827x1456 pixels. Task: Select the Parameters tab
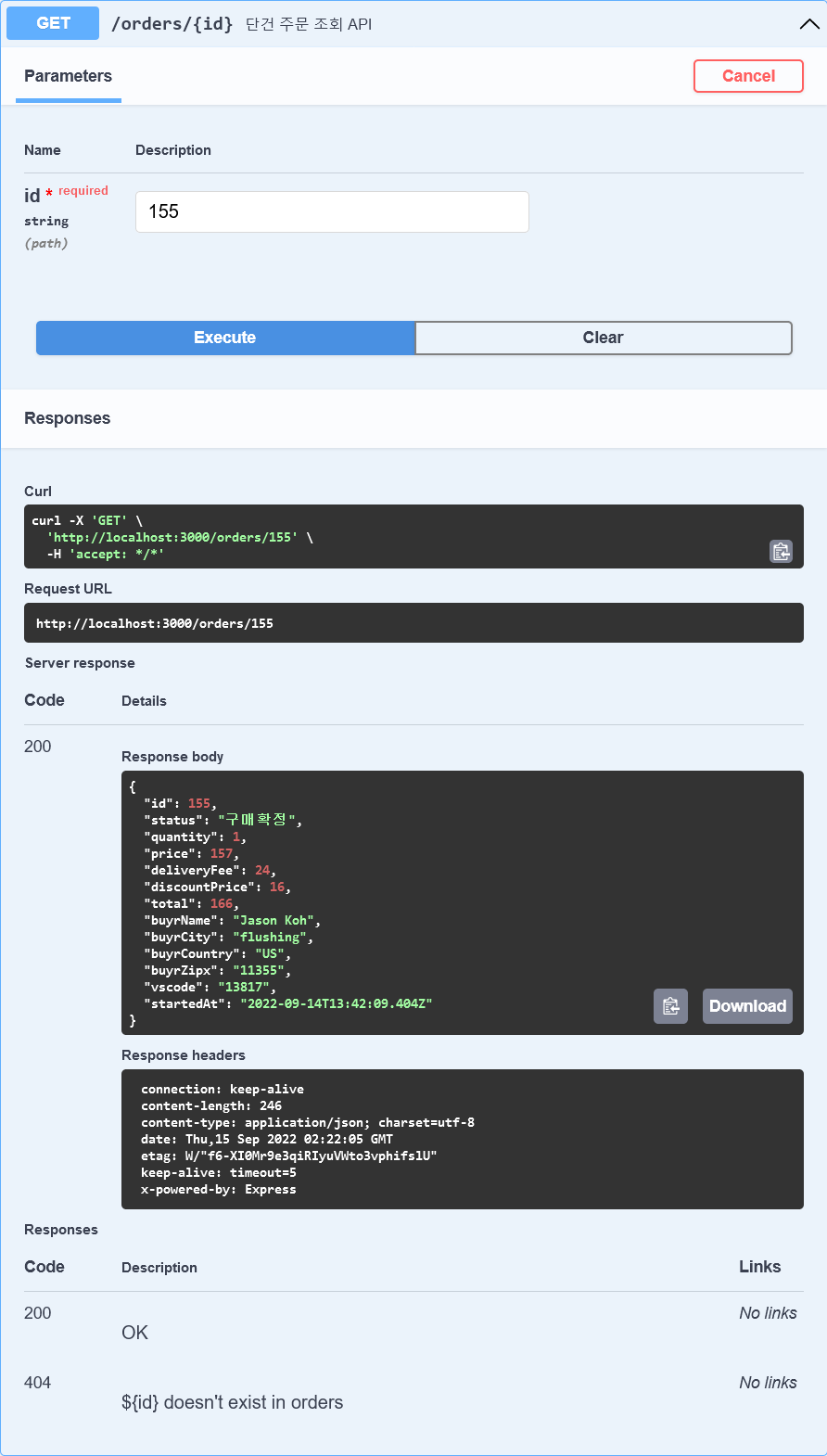(68, 76)
